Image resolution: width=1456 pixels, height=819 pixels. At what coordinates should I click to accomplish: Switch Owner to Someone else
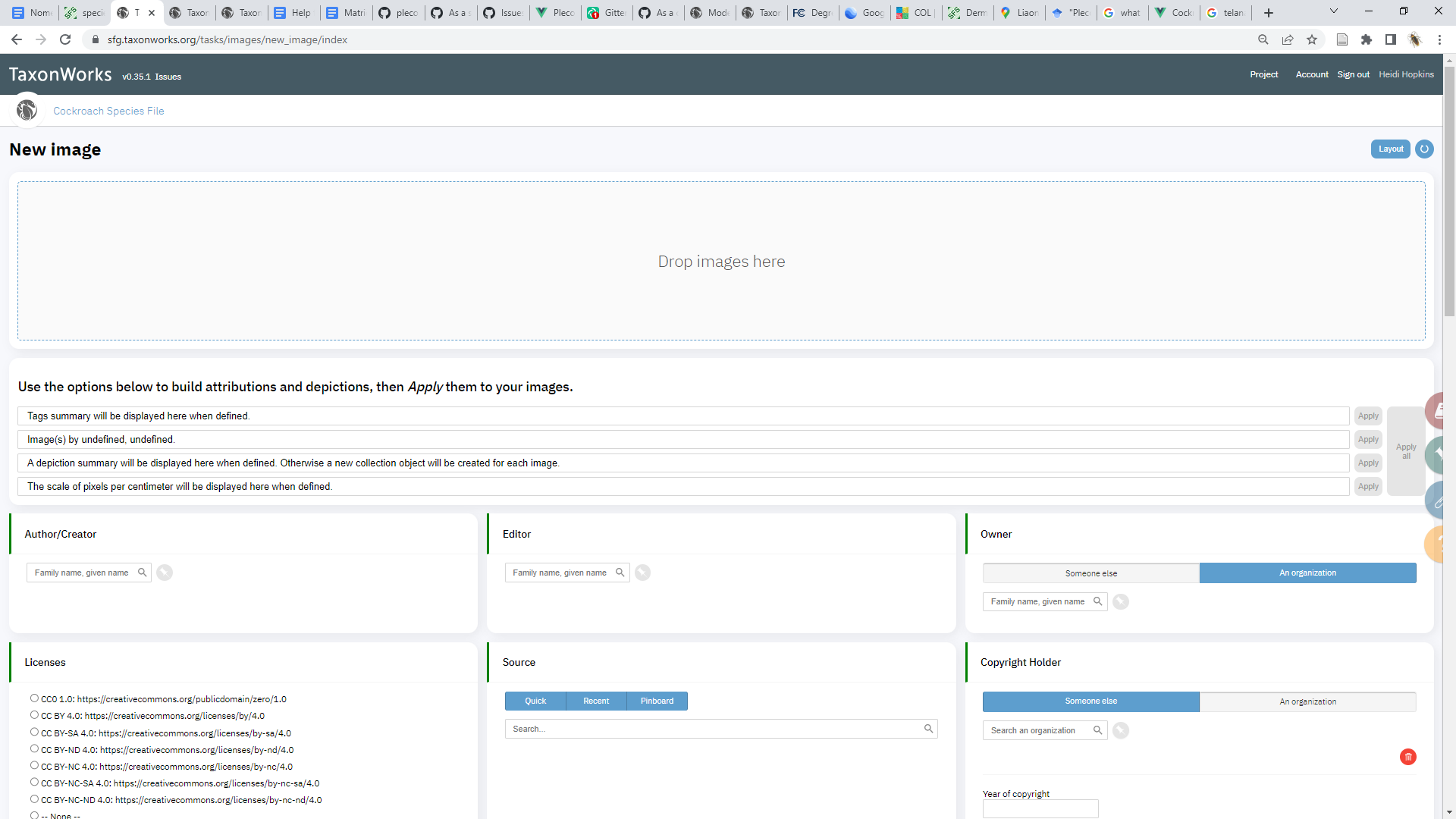(x=1090, y=573)
